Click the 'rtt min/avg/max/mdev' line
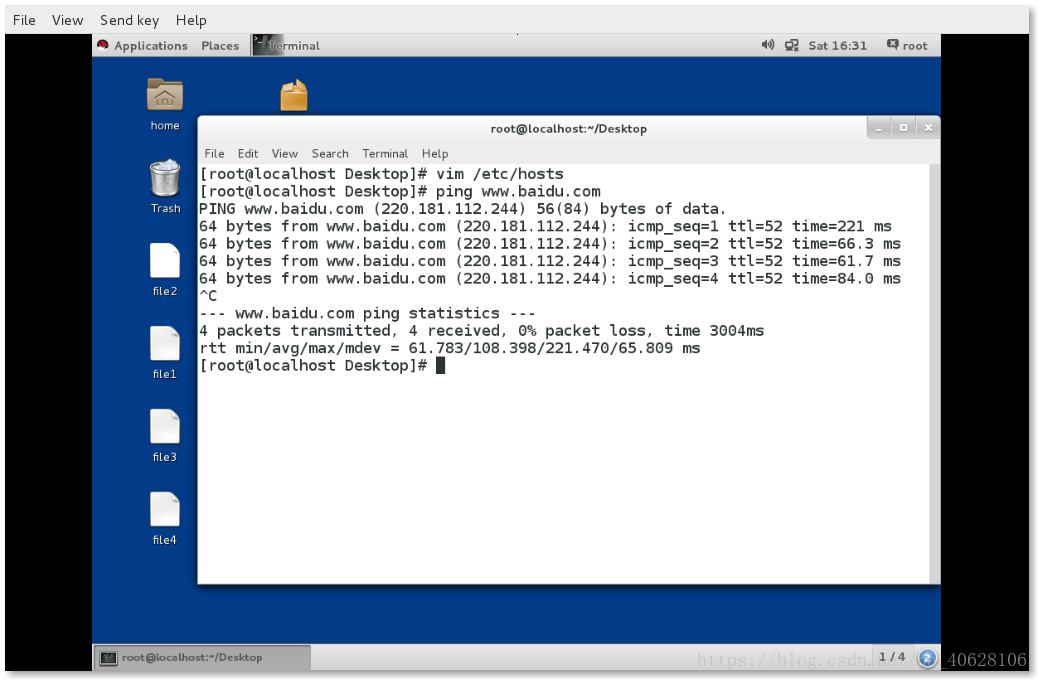Image resolution: width=1038 pixels, height=680 pixels. 449,348
